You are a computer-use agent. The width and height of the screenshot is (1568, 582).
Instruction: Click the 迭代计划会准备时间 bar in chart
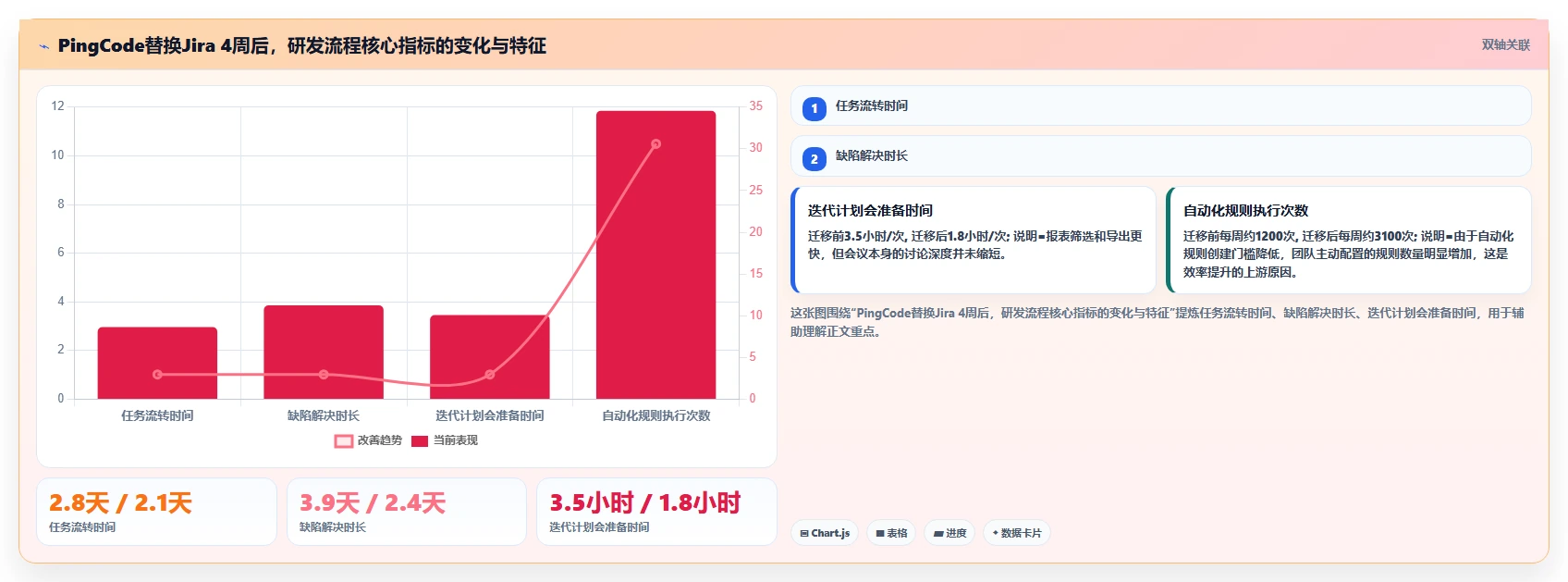490,357
